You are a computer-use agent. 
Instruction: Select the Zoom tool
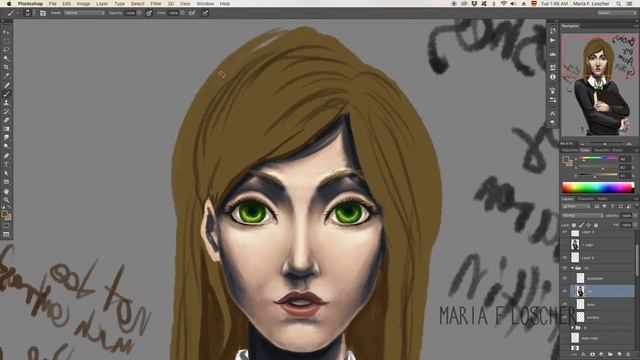pyautogui.click(x=6, y=200)
